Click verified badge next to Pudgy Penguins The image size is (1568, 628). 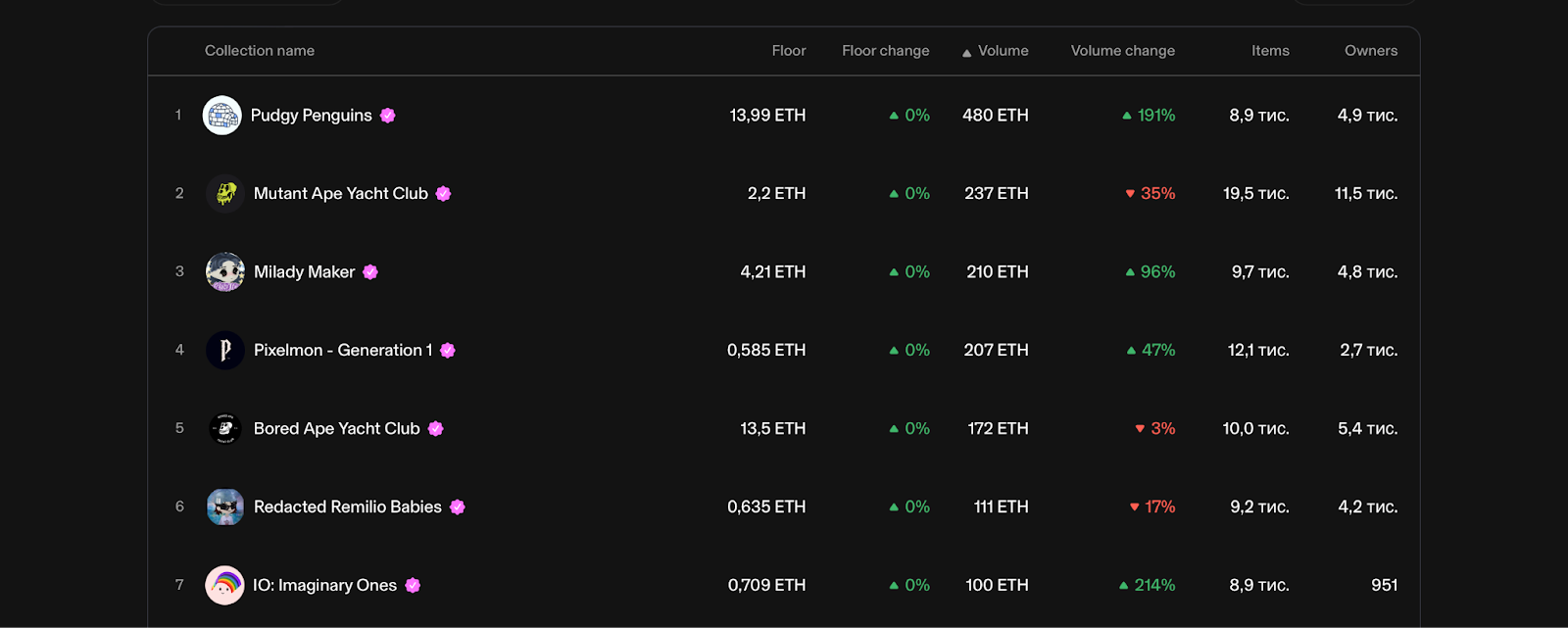click(388, 116)
